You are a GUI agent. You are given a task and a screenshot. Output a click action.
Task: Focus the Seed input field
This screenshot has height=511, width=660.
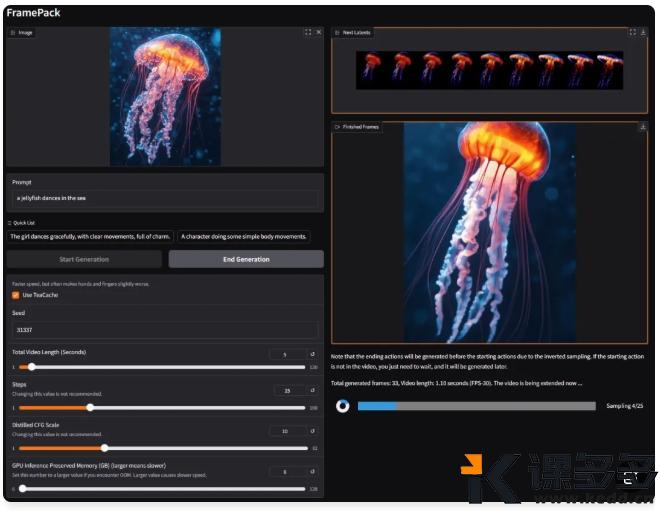pos(165,329)
